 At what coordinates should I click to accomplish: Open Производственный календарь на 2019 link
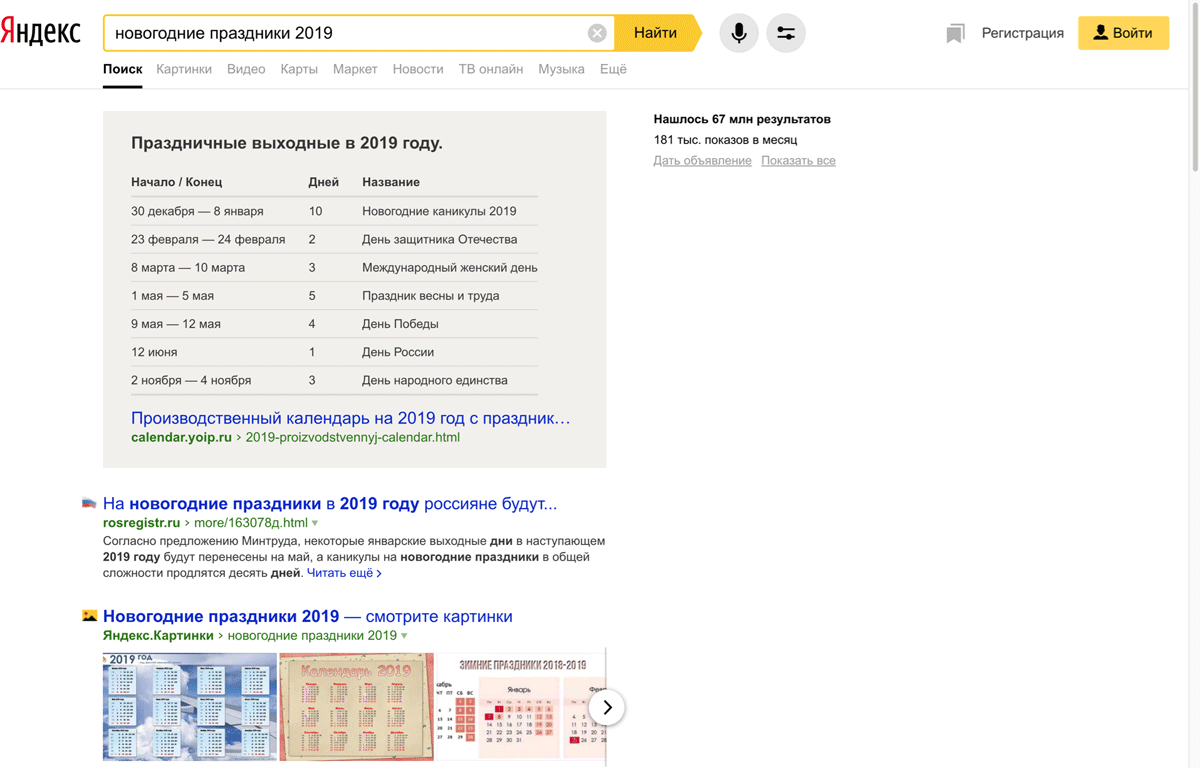click(350, 418)
